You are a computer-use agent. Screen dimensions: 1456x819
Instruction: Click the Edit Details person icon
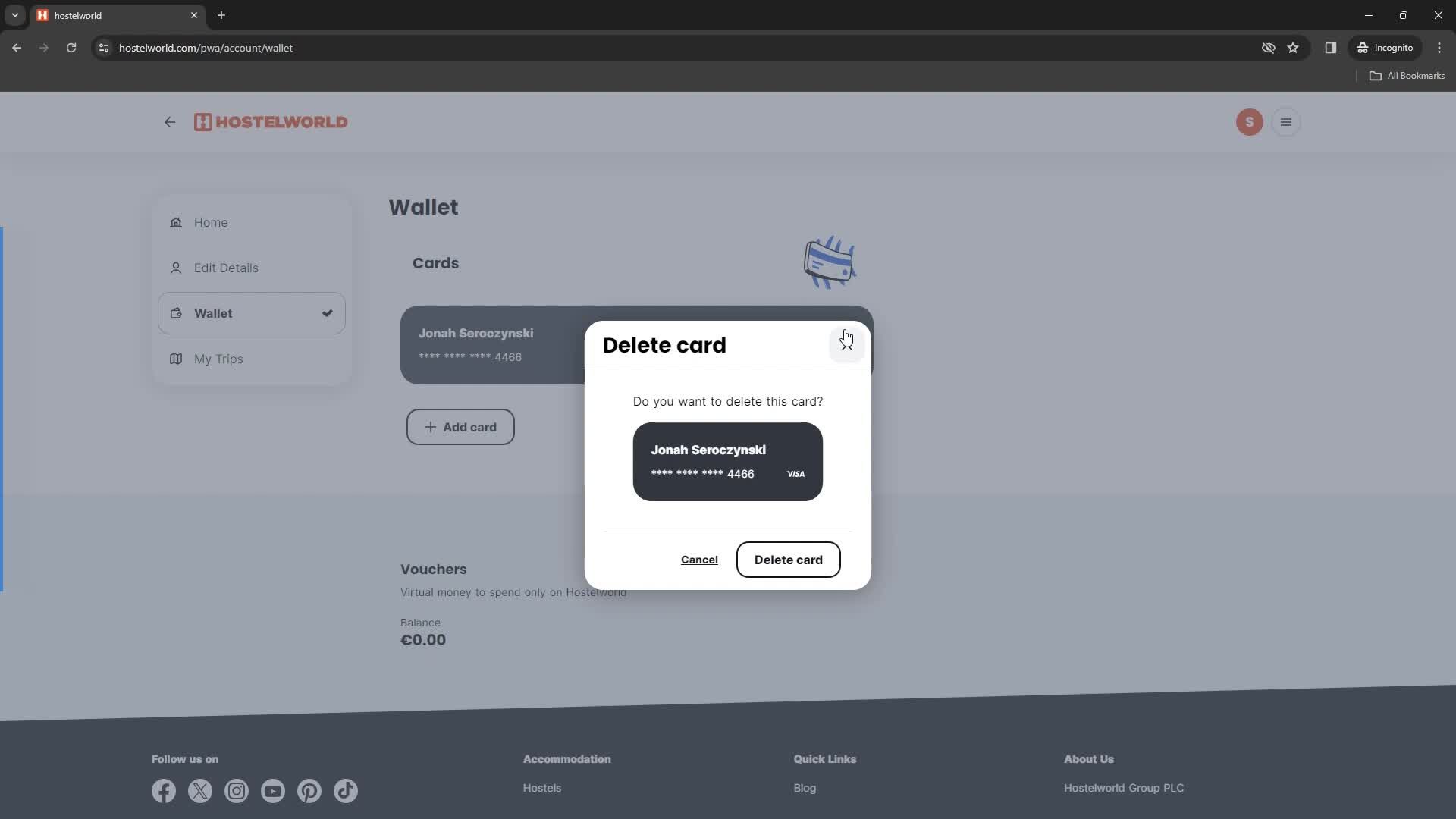(x=176, y=268)
